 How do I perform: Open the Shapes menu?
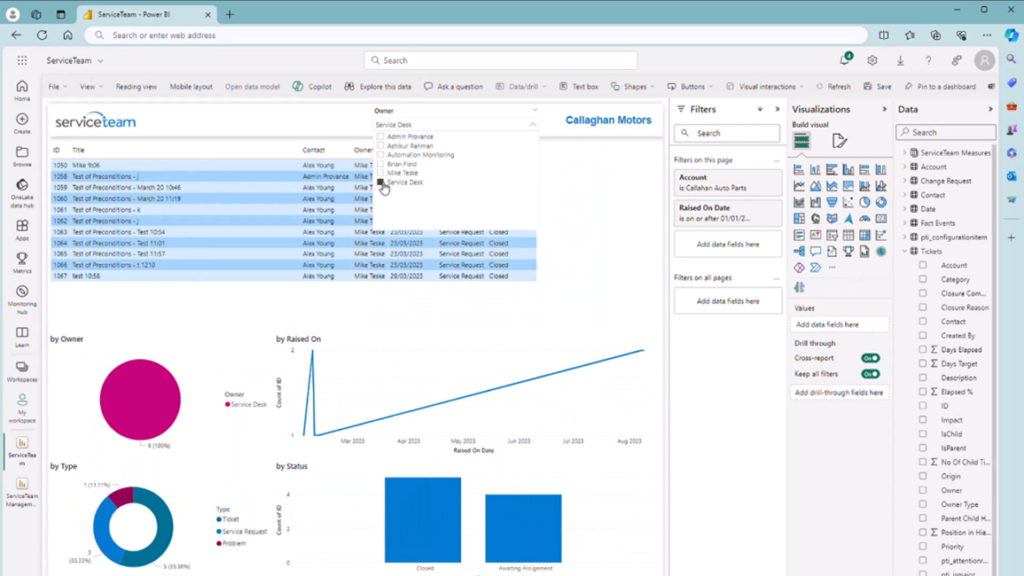632,86
